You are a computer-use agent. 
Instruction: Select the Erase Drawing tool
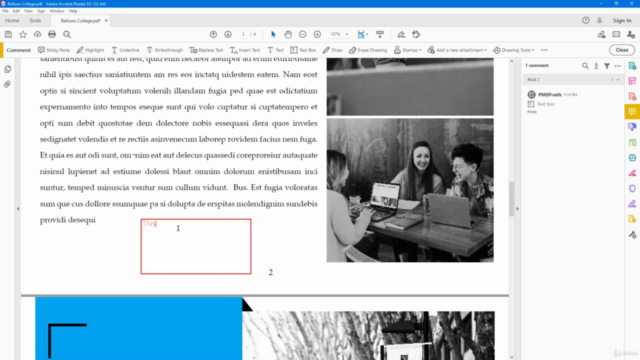pyautogui.click(x=368, y=50)
